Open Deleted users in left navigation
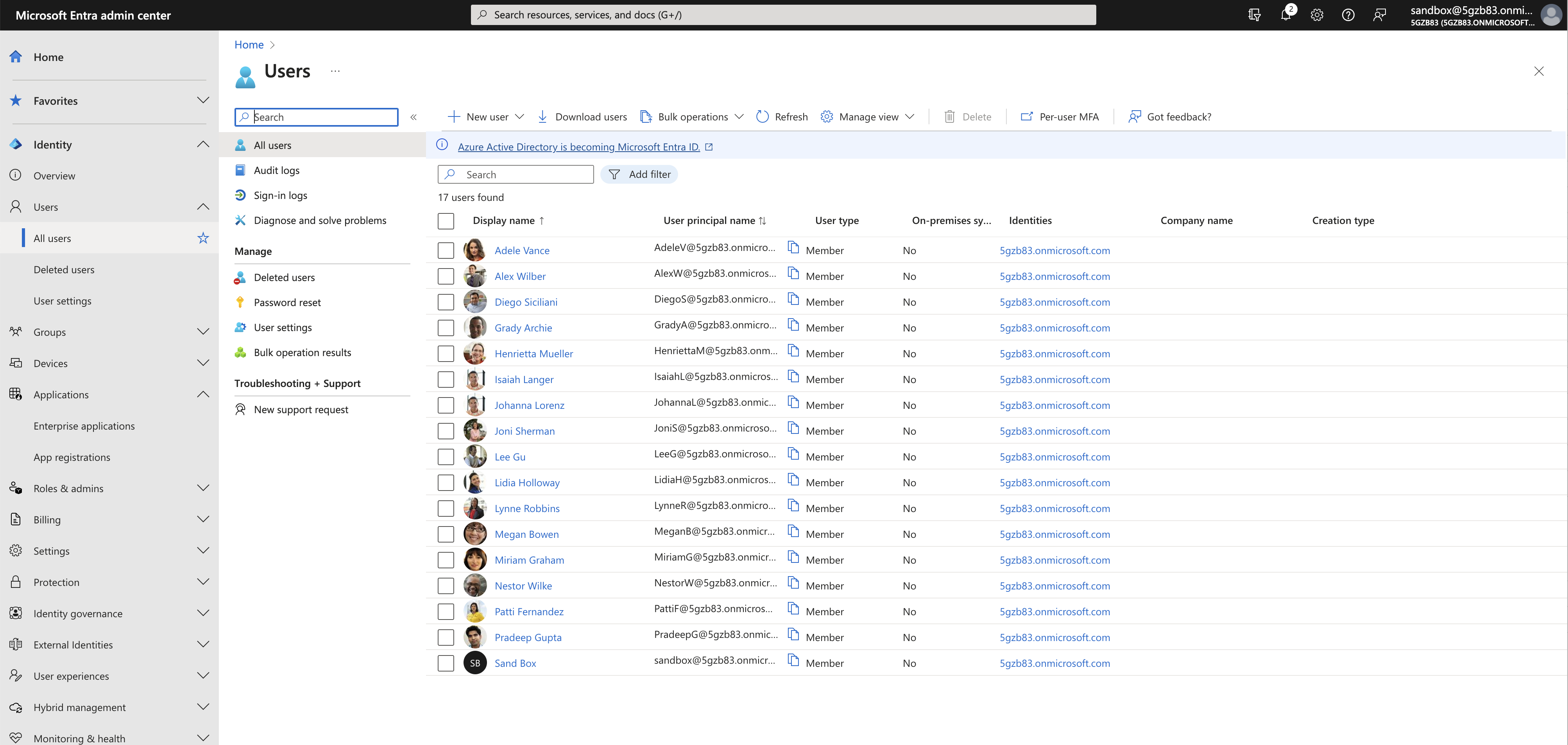The height and width of the screenshot is (745, 1568). tap(64, 270)
